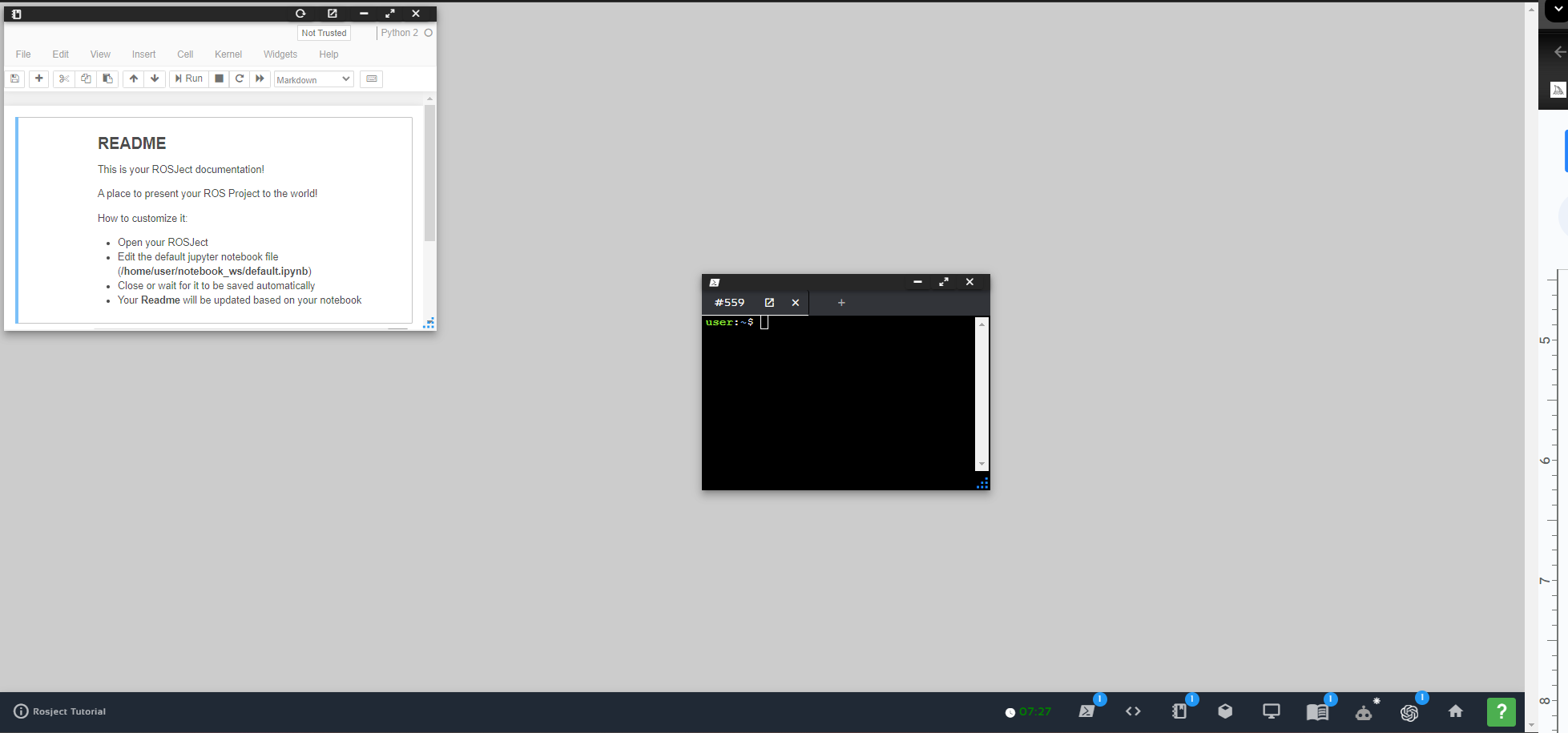This screenshot has height=733, width=1568.
Task: Open the Widgets menu
Action: tap(280, 54)
